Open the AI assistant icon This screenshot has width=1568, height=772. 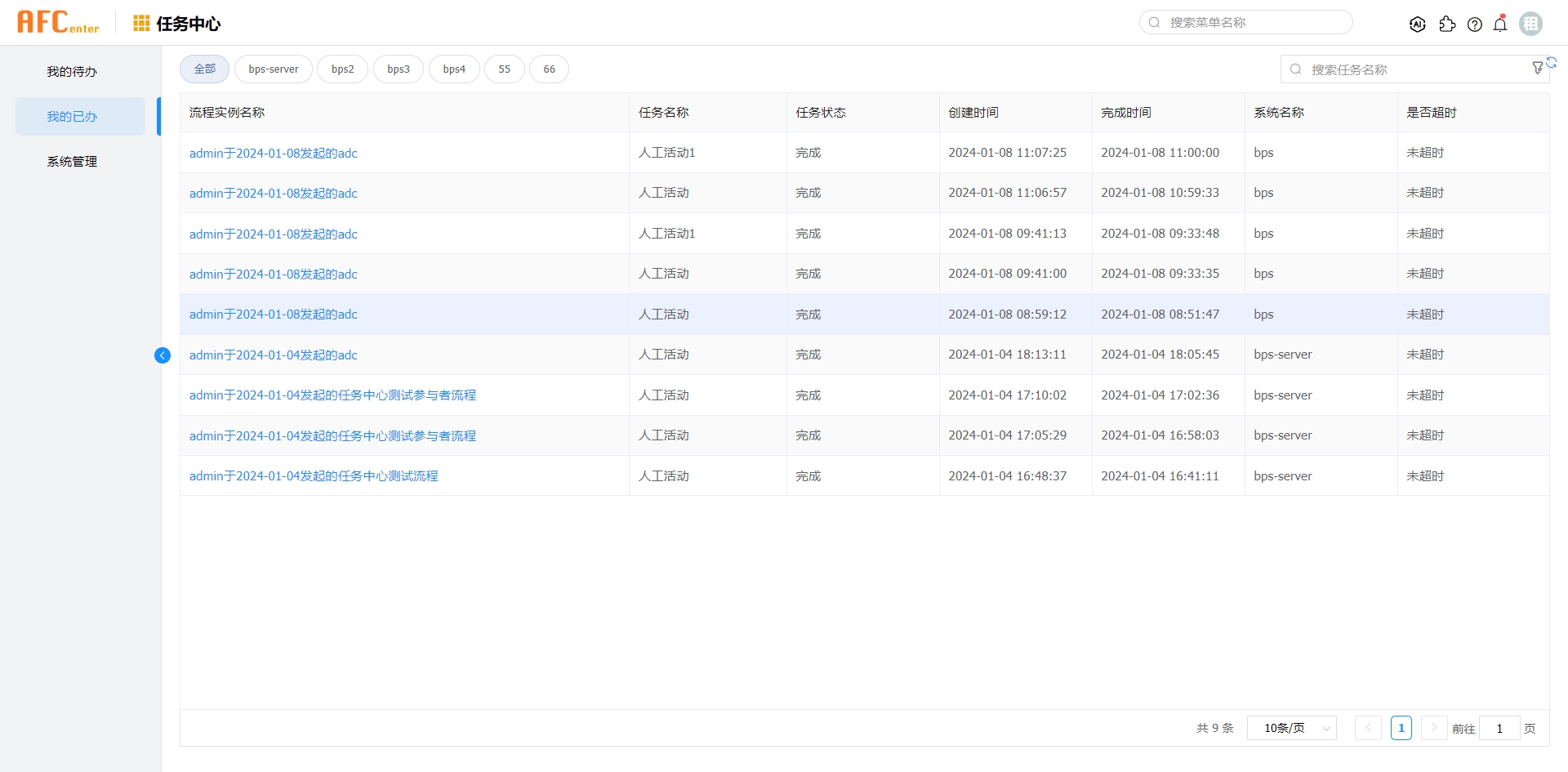[1418, 24]
